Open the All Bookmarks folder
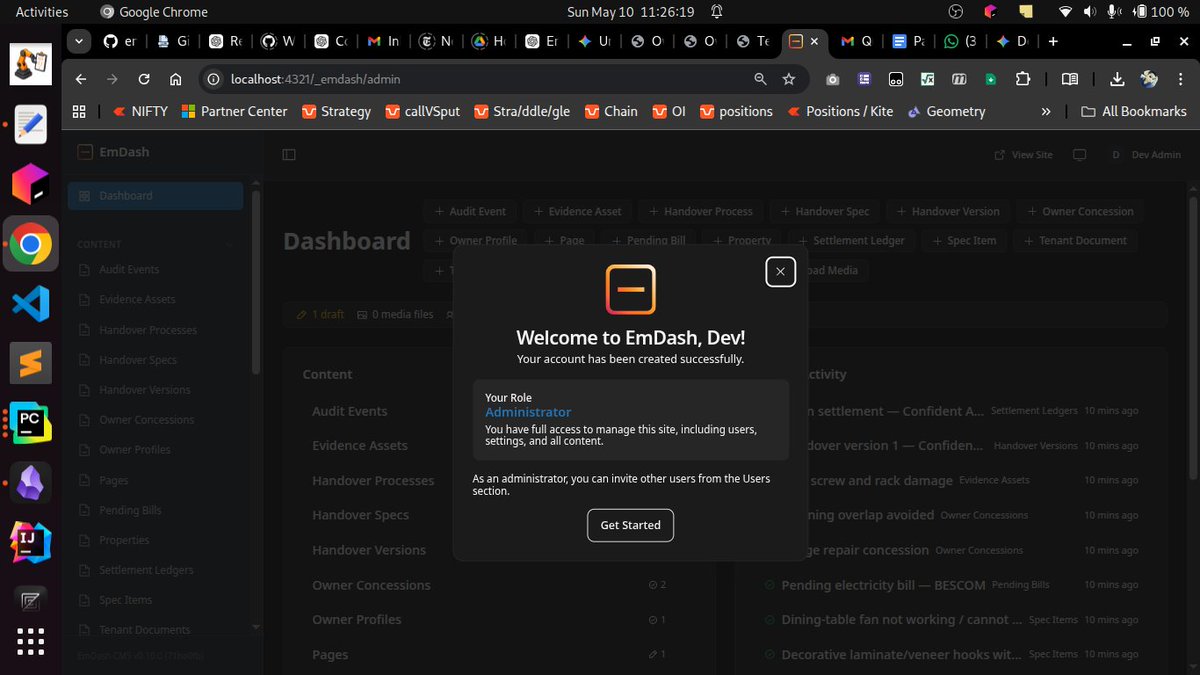Screen dimensions: 1200x675 pos(1134,112)
